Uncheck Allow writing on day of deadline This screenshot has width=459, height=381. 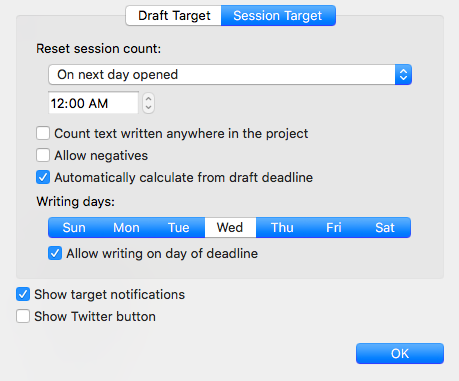tap(55, 253)
